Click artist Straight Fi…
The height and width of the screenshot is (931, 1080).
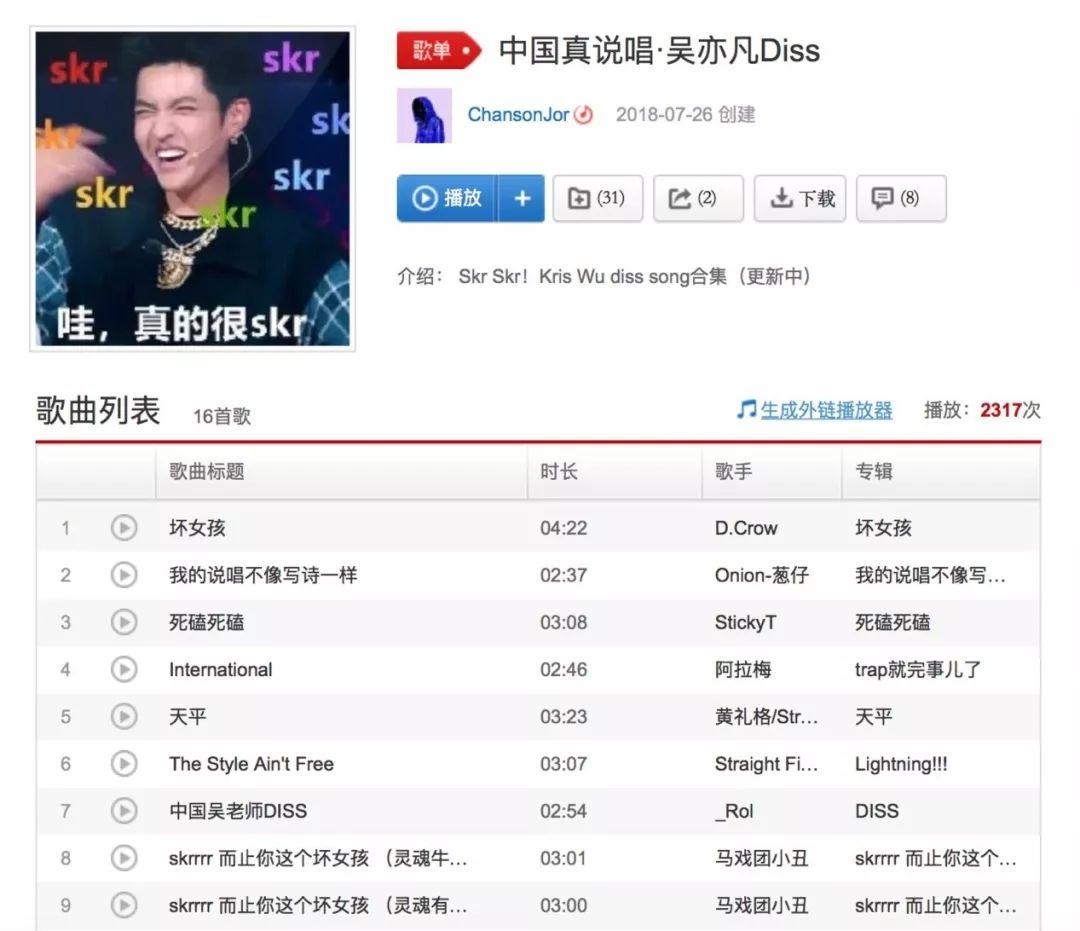point(767,764)
